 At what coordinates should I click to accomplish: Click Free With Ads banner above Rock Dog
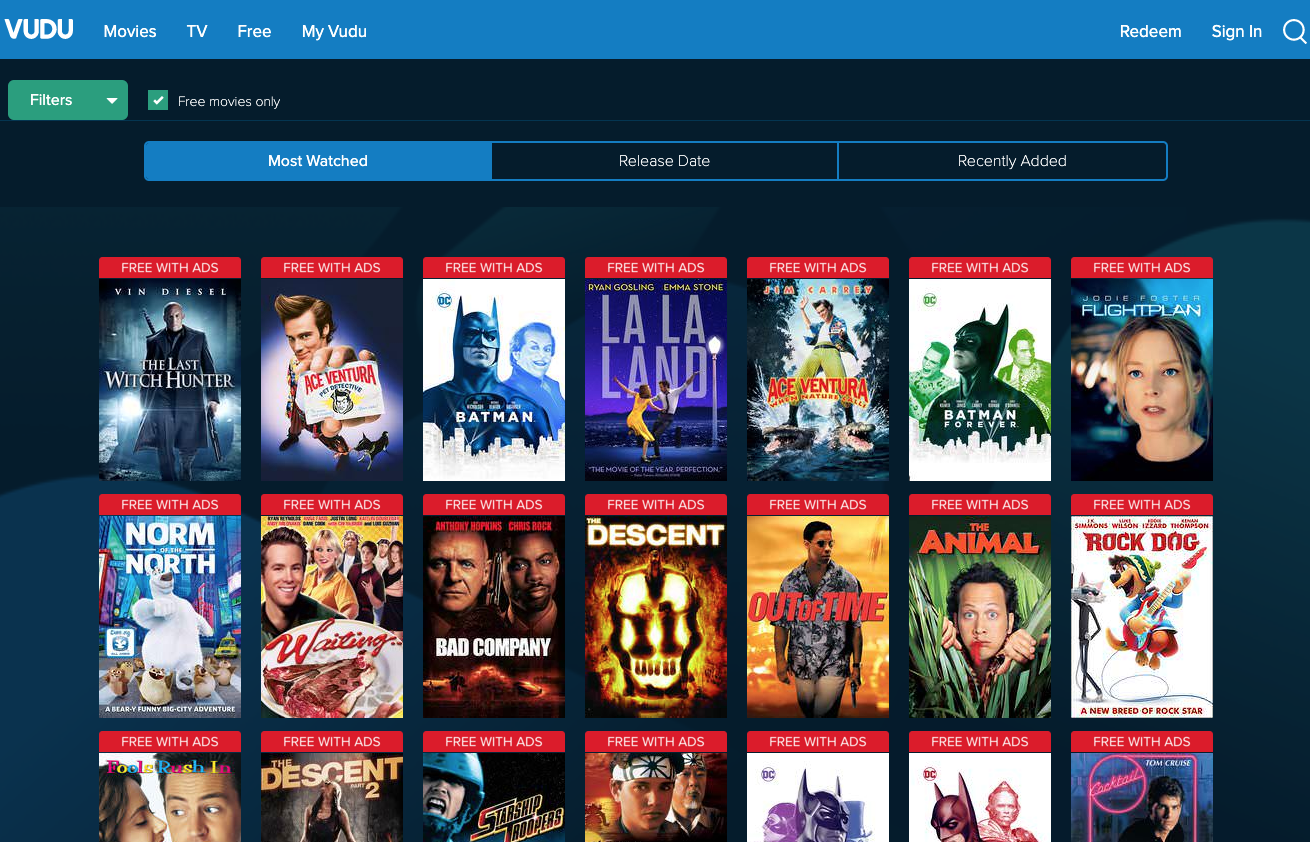[x=1142, y=505]
